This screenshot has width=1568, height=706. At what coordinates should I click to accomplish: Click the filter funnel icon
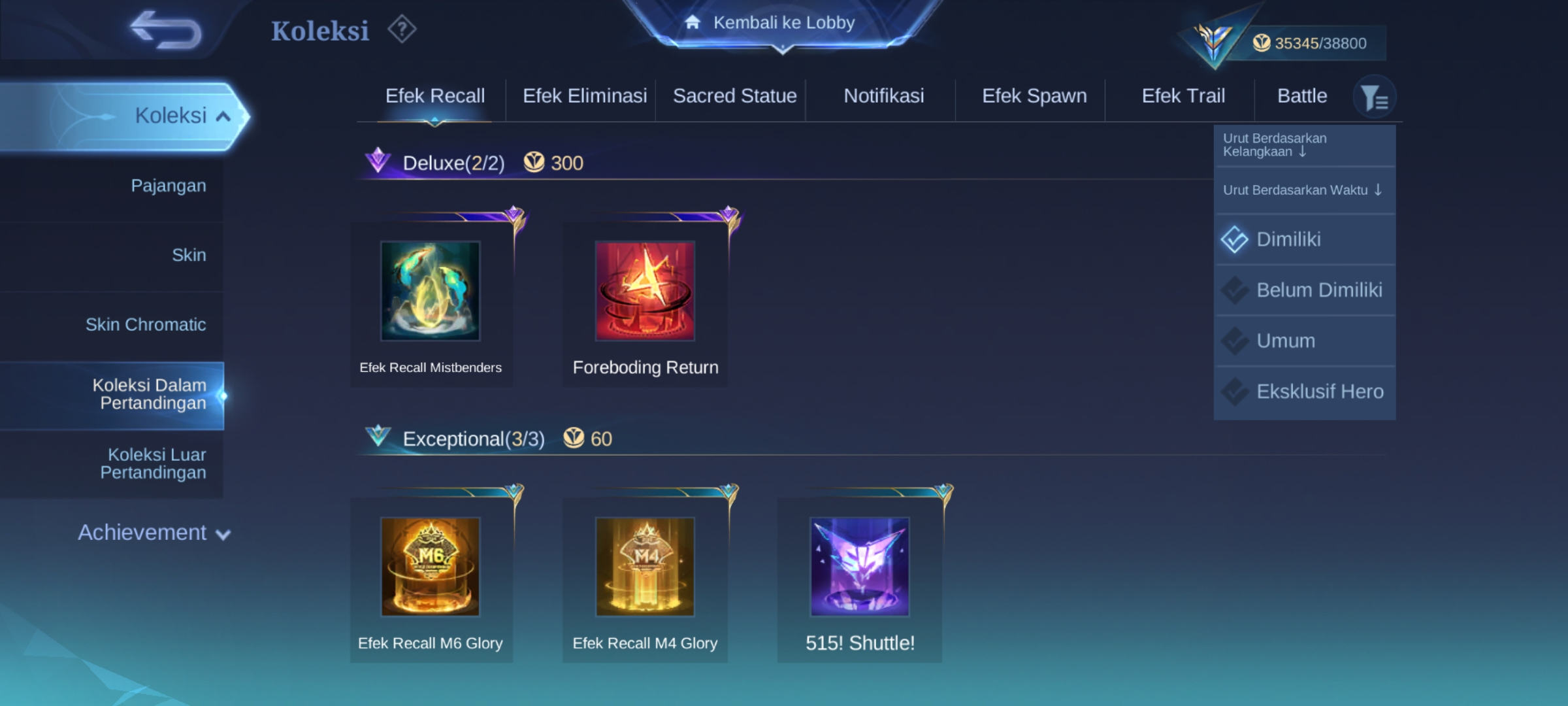coord(1375,97)
